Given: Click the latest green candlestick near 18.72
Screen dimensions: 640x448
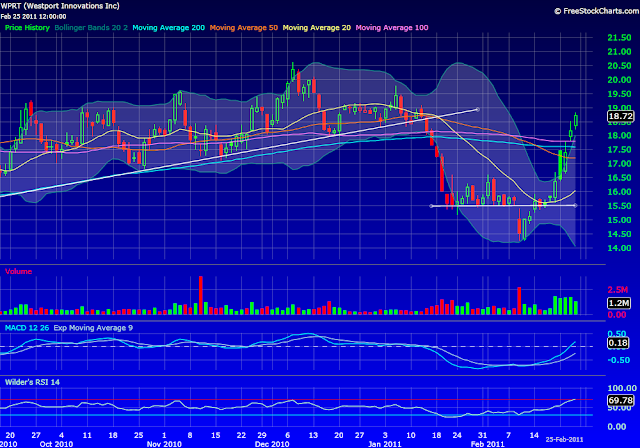Looking at the screenshot, I should coord(576,120).
